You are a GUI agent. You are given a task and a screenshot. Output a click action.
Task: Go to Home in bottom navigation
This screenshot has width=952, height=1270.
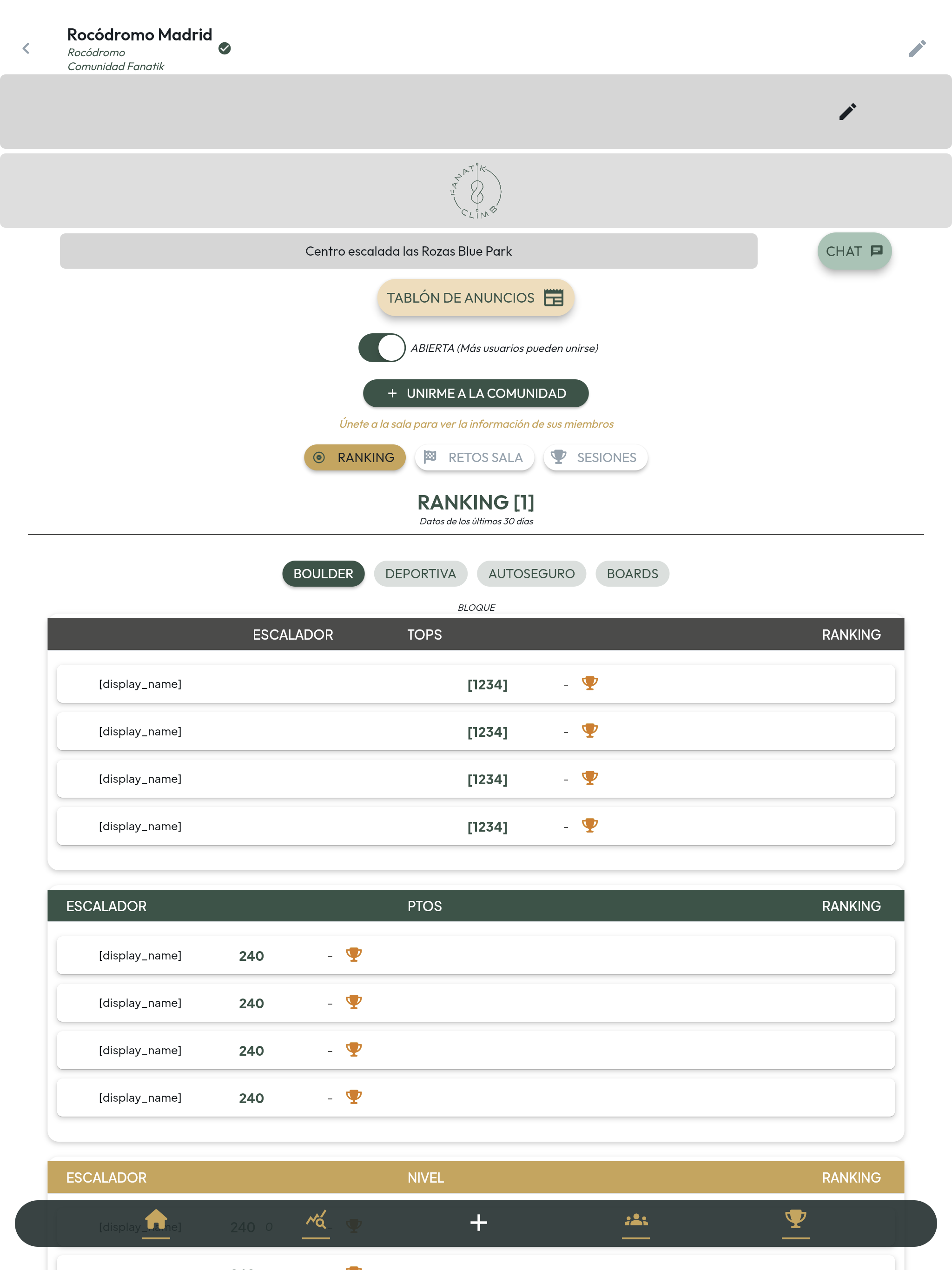[156, 1219]
